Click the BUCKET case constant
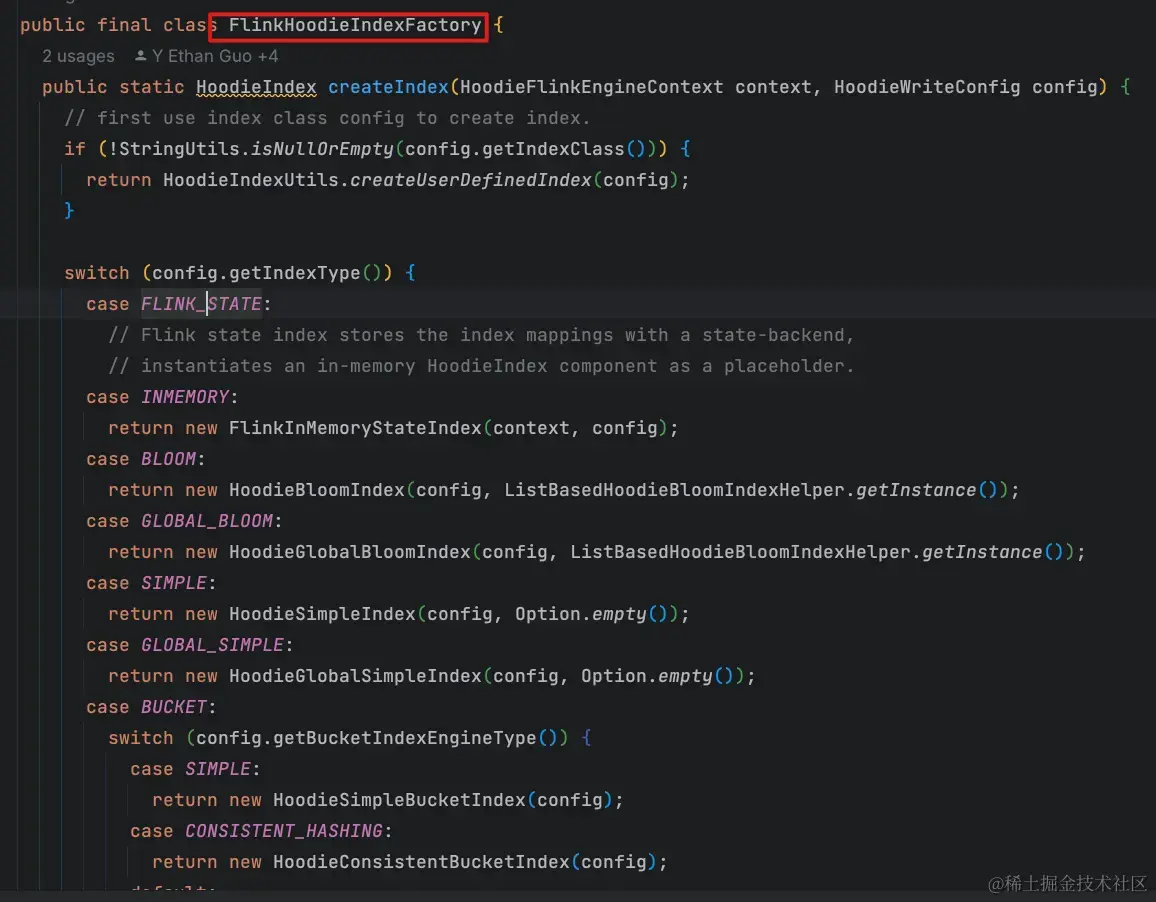 click(174, 707)
